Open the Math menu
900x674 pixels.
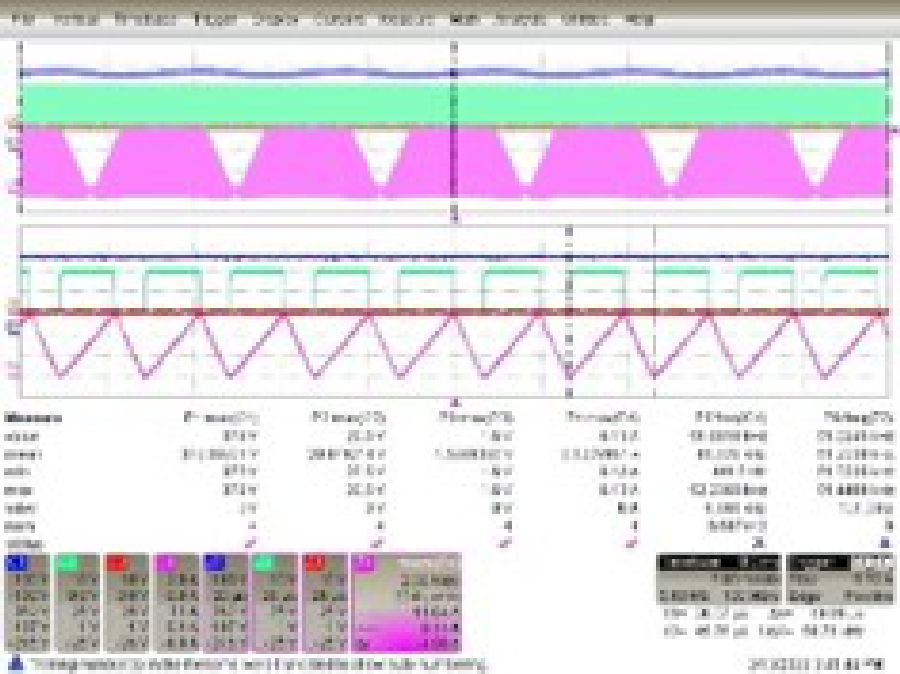(462, 19)
